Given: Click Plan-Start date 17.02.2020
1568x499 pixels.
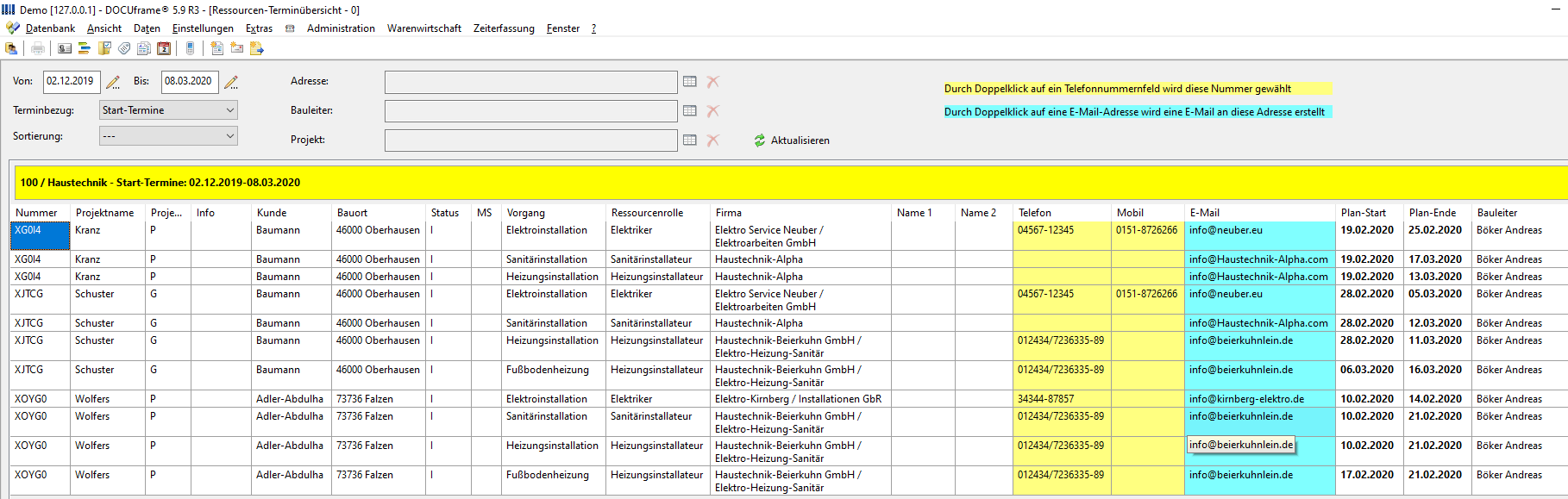Looking at the screenshot, I should coord(1367,475).
